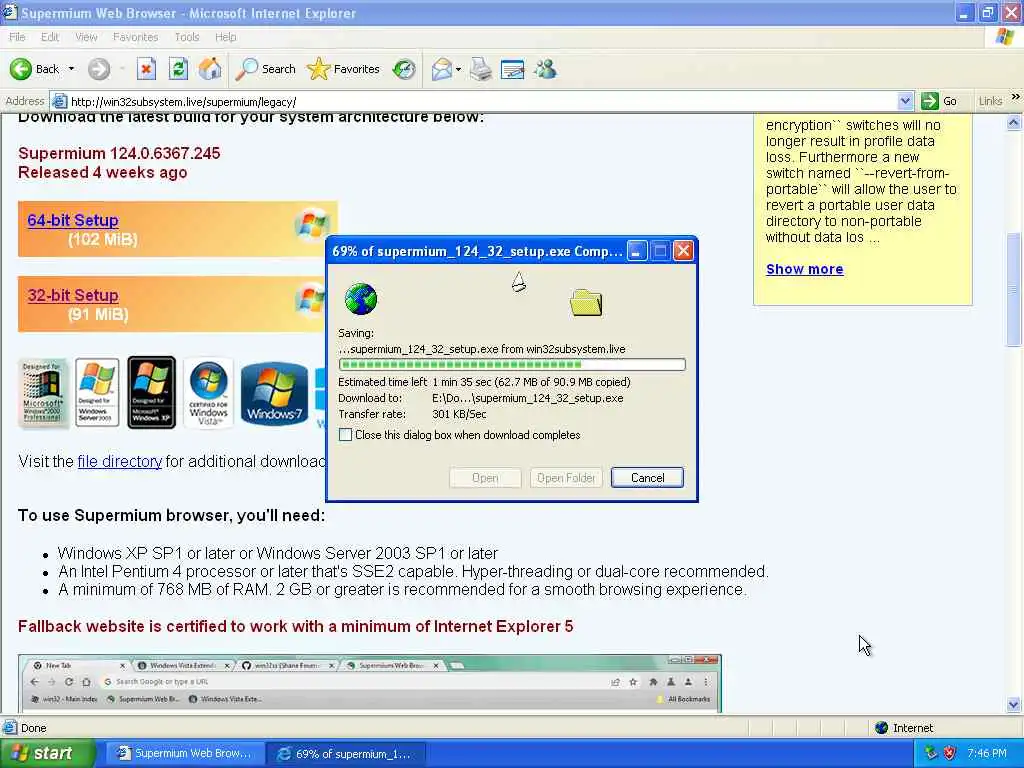Expand the Mail dropdown arrow
This screenshot has height=768, width=1024.
[458, 69]
